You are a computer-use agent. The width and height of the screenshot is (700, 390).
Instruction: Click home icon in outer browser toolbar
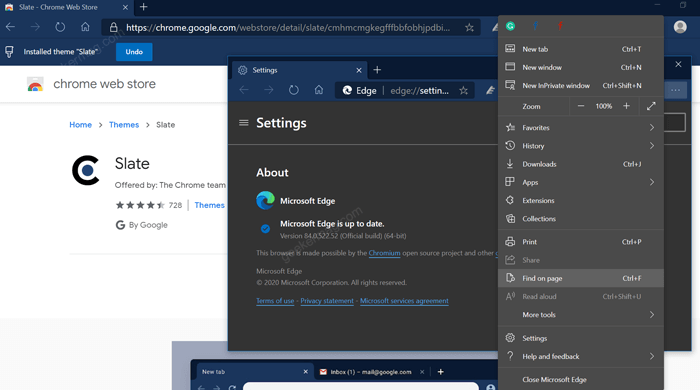(85, 27)
